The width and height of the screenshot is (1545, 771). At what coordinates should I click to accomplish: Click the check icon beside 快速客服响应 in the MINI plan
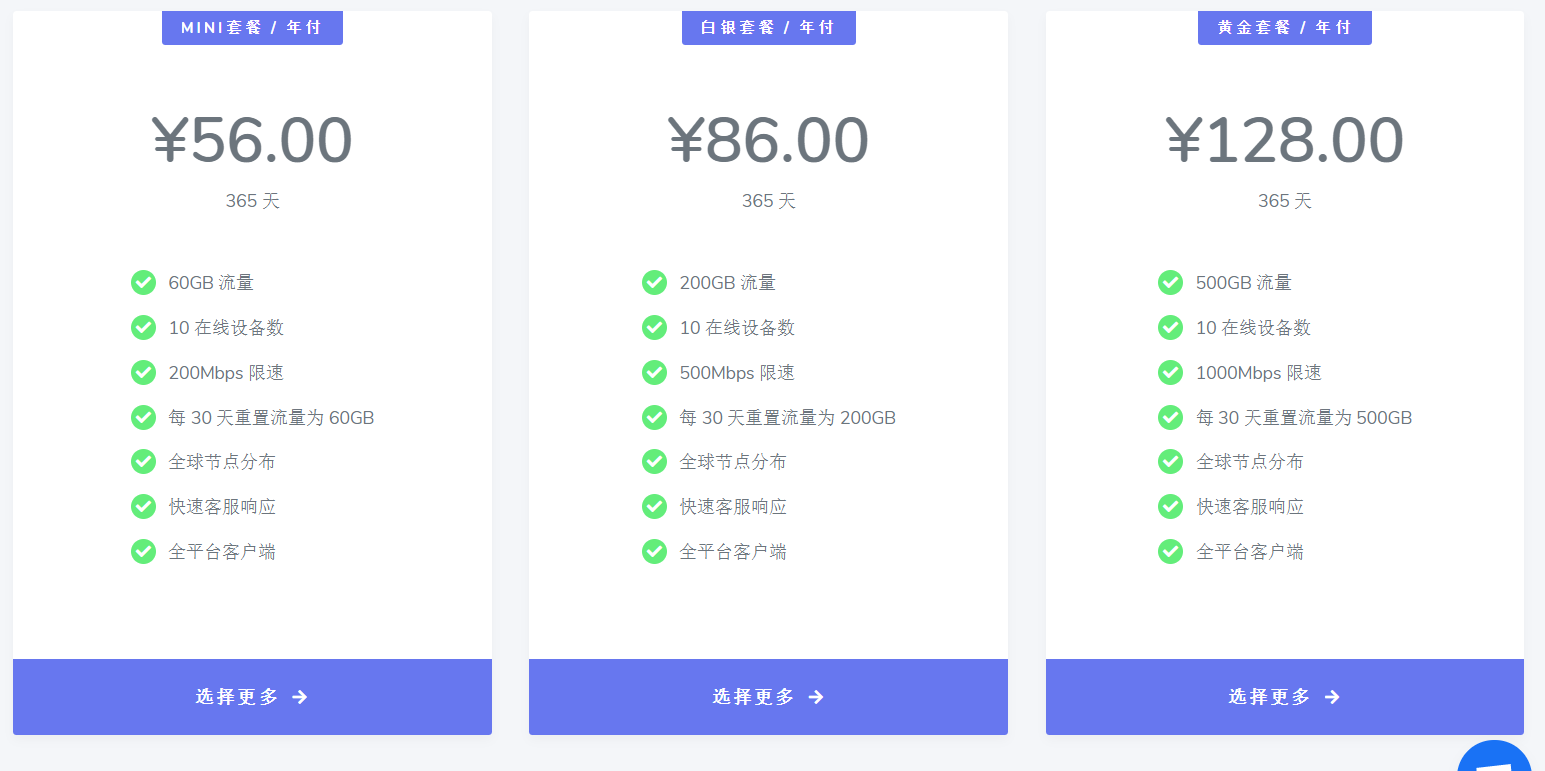pos(143,506)
